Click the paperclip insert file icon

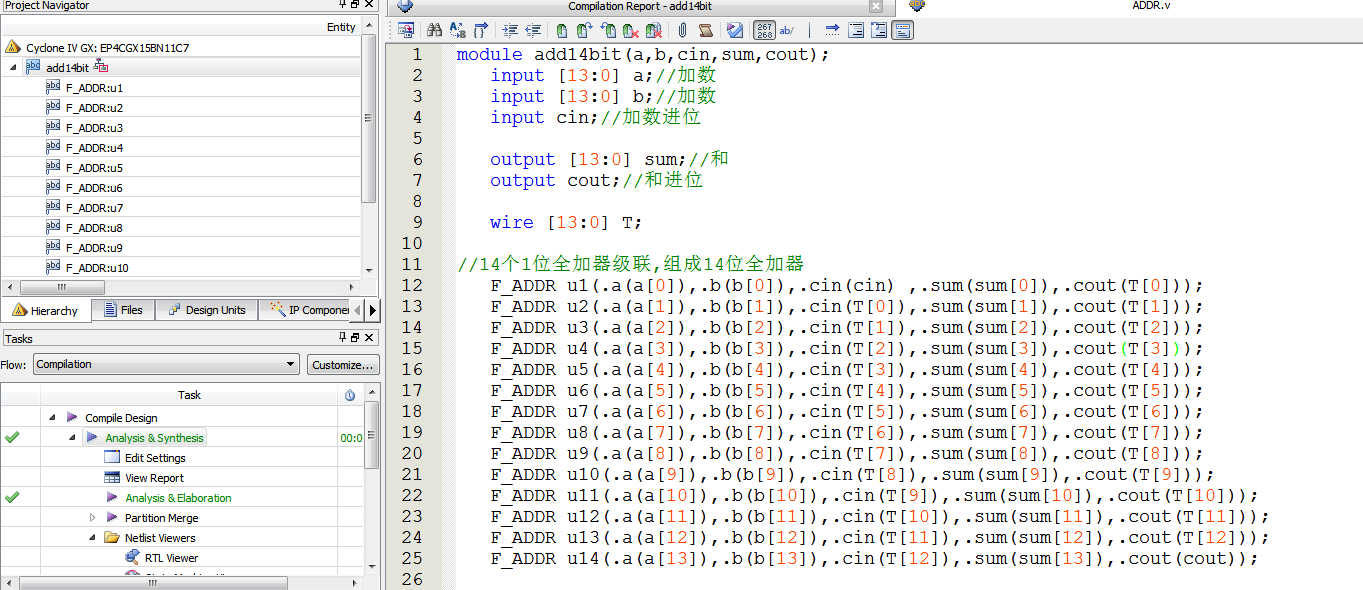coord(682,30)
